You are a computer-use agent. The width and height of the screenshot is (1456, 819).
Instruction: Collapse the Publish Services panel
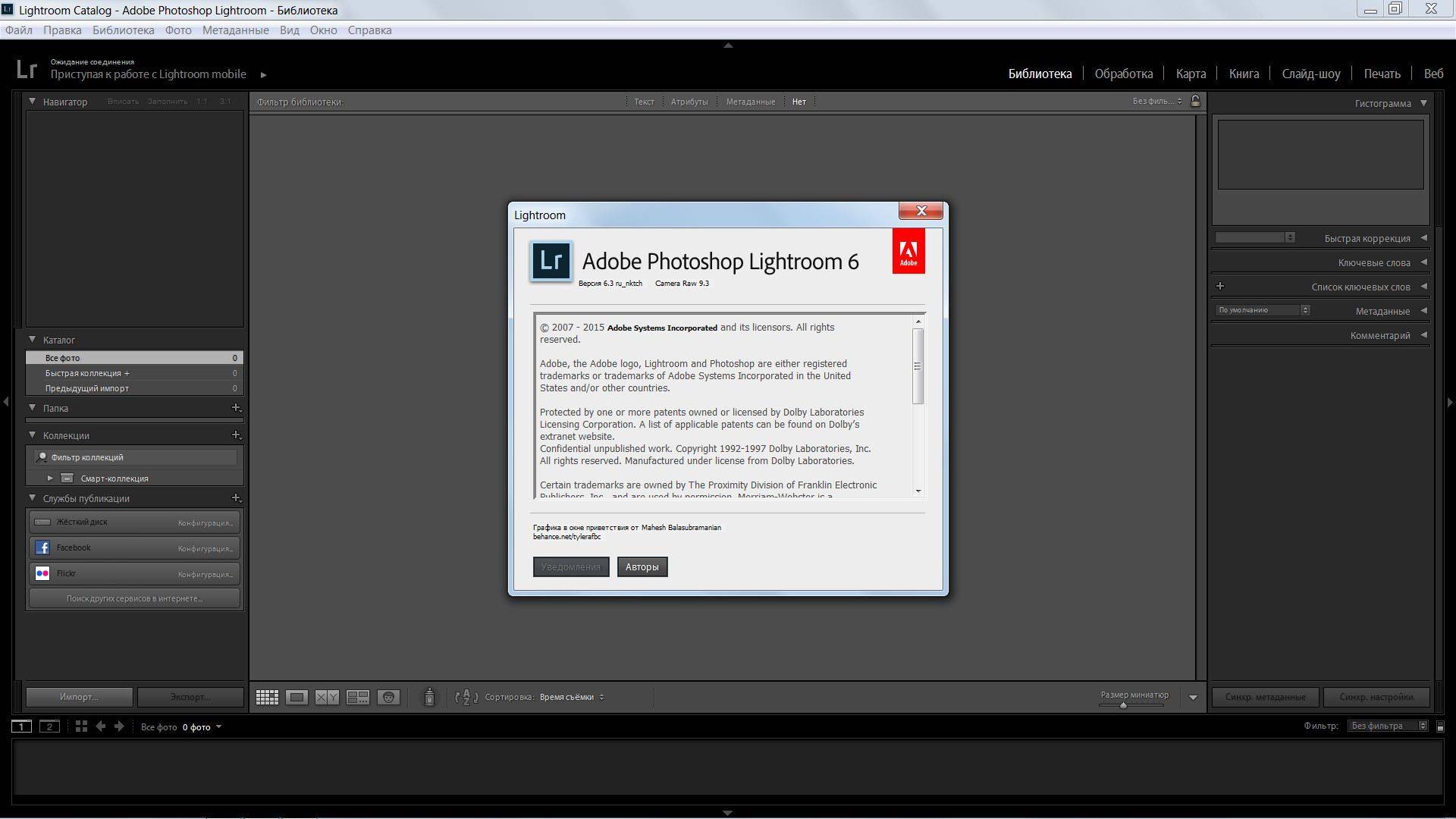click(32, 497)
